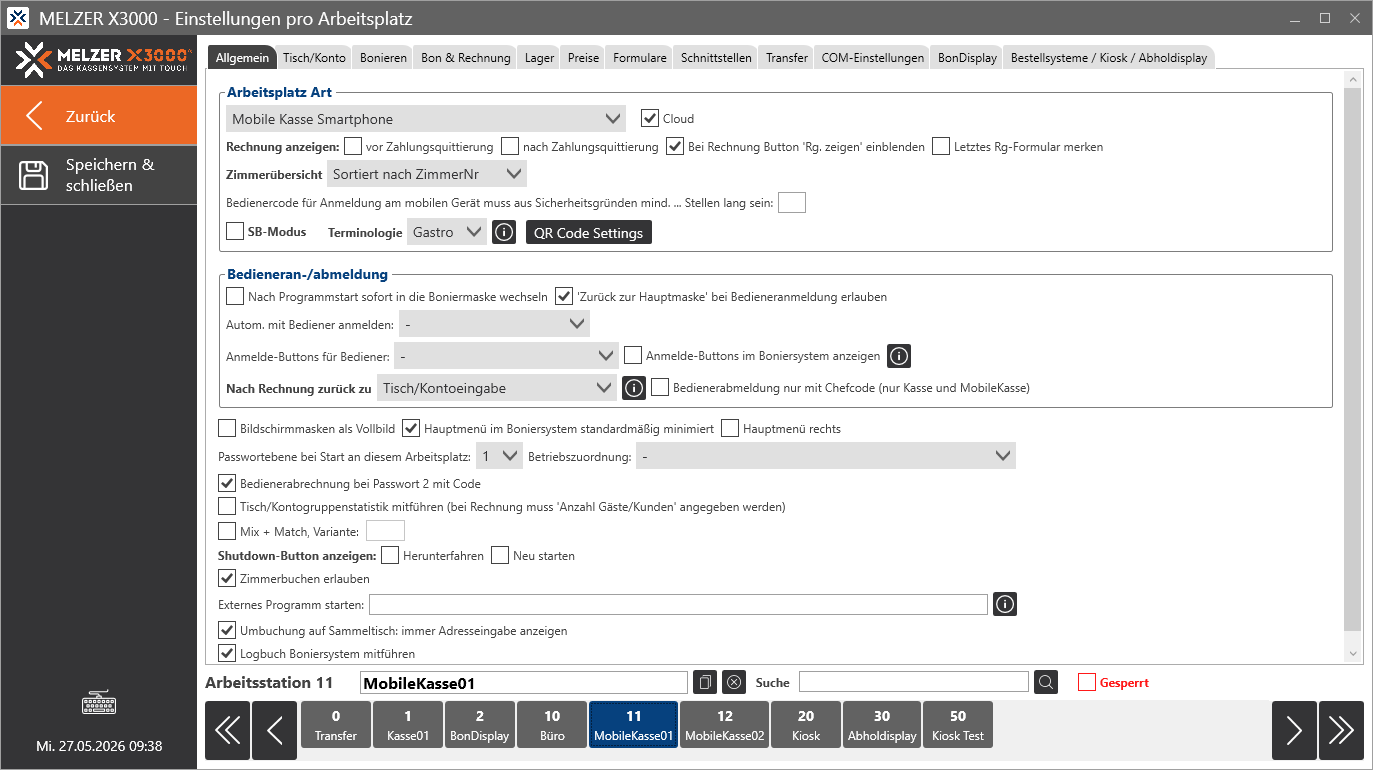1373x770 pixels.
Task: Click the floppy disk save icon
Action: tap(35, 175)
